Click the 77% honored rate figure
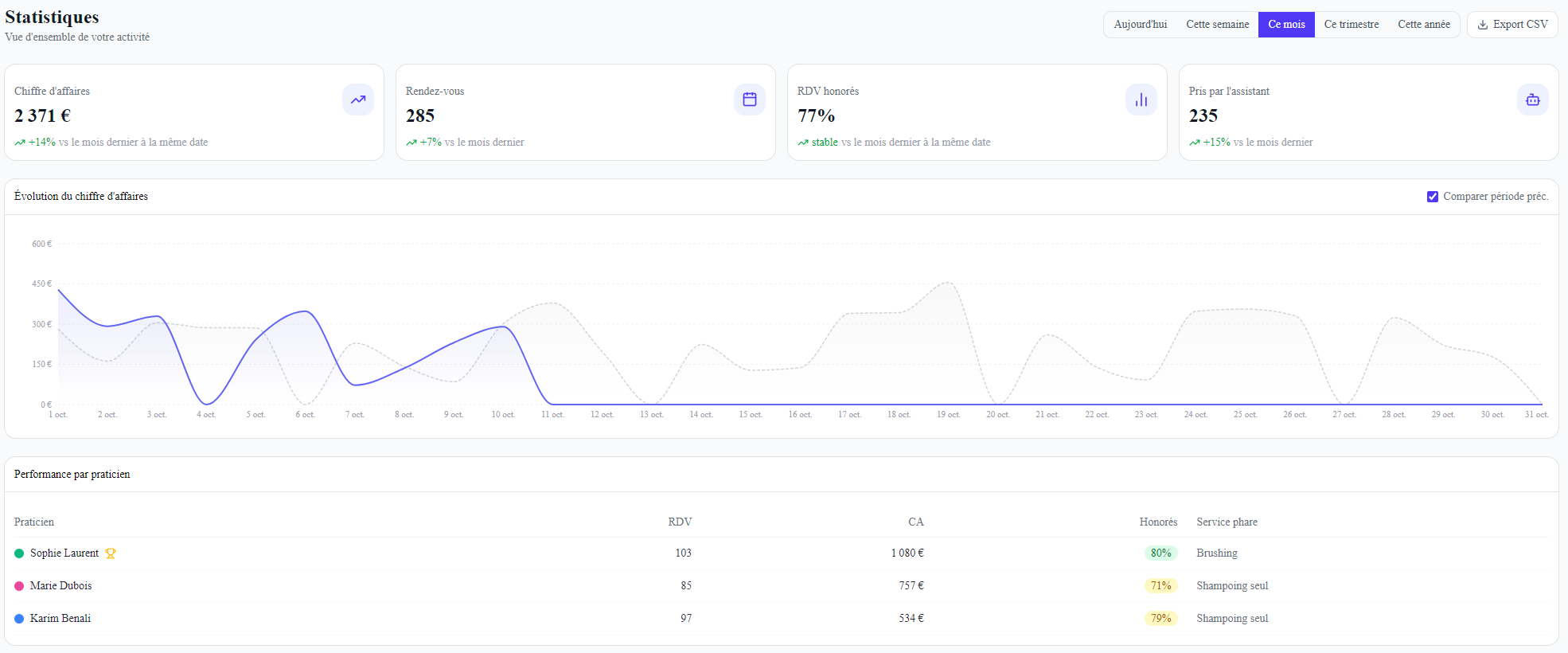Image resolution: width=1568 pixels, height=653 pixels. coord(816,116)
